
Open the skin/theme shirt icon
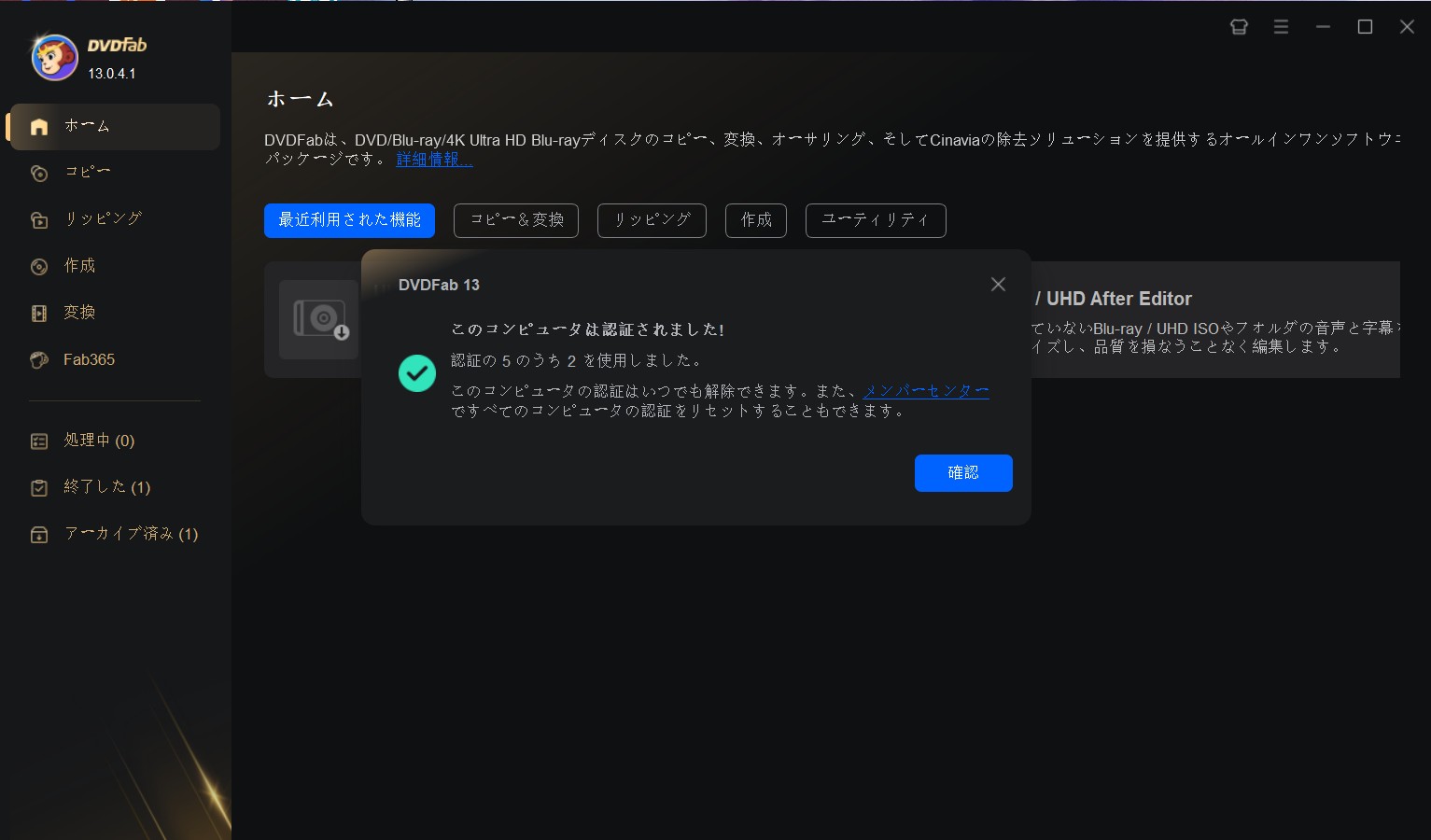(1239, 27)
